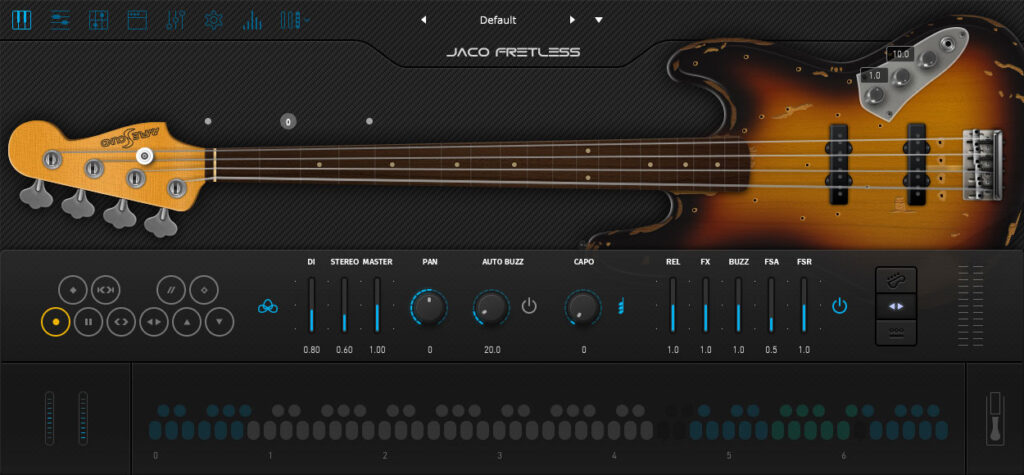
Task: Go to the previous preset arrow
Action: coord(423,20)
